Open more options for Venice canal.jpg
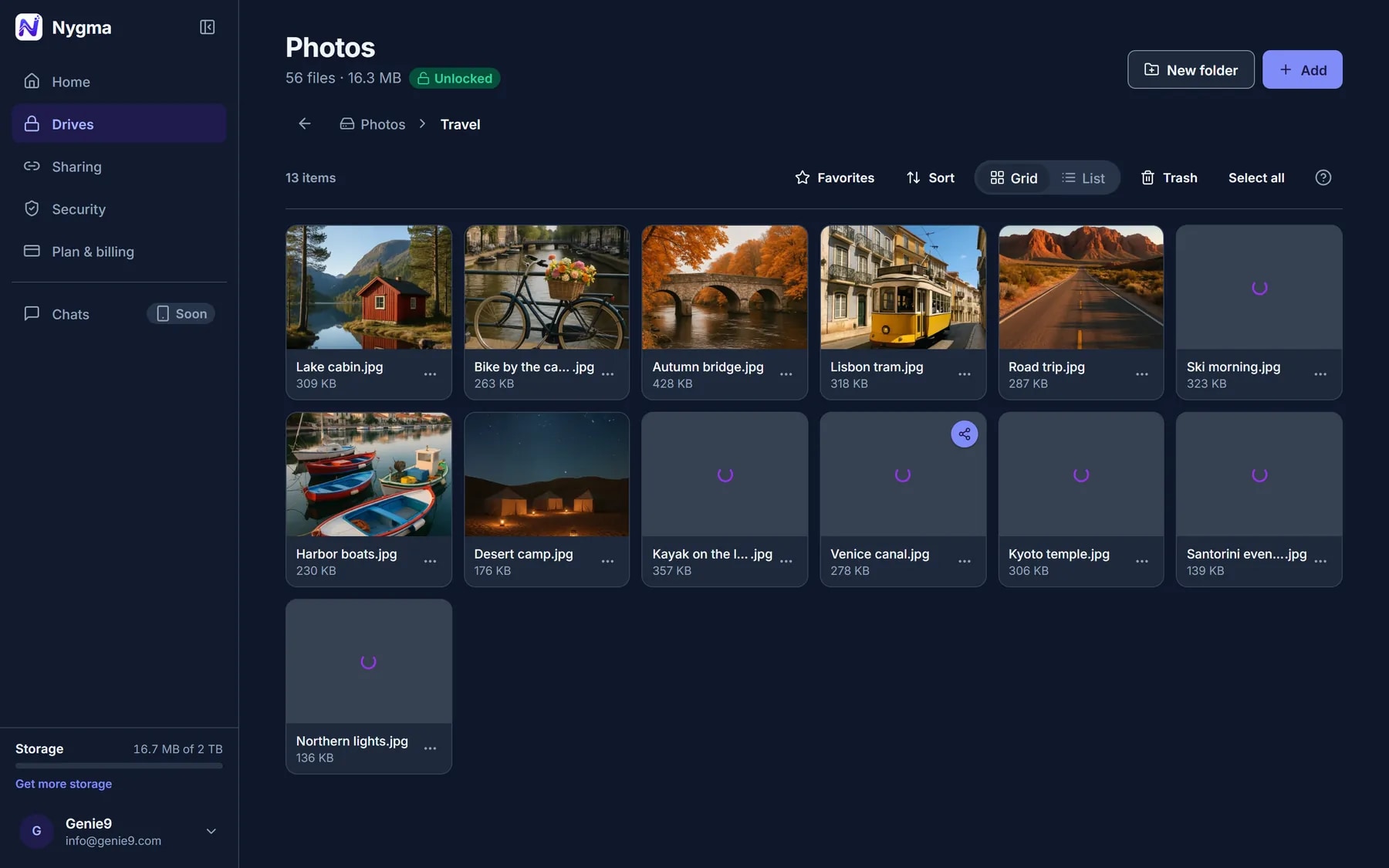This screenshot has height=868, width=1389. tap(964, 562)
